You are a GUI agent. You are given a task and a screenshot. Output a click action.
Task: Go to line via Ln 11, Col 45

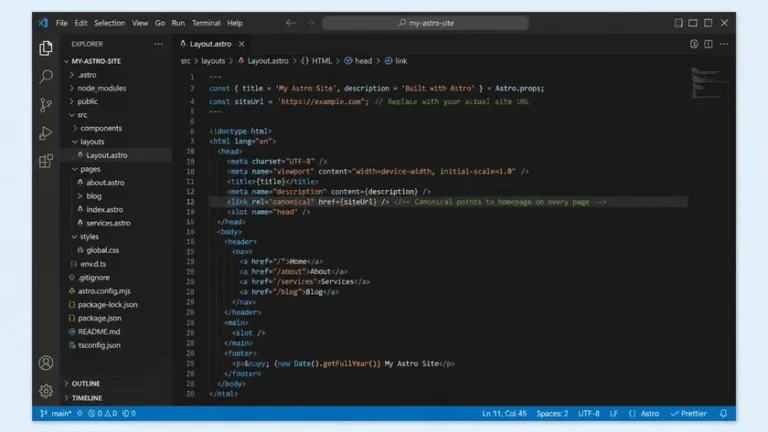pos(504,413)
